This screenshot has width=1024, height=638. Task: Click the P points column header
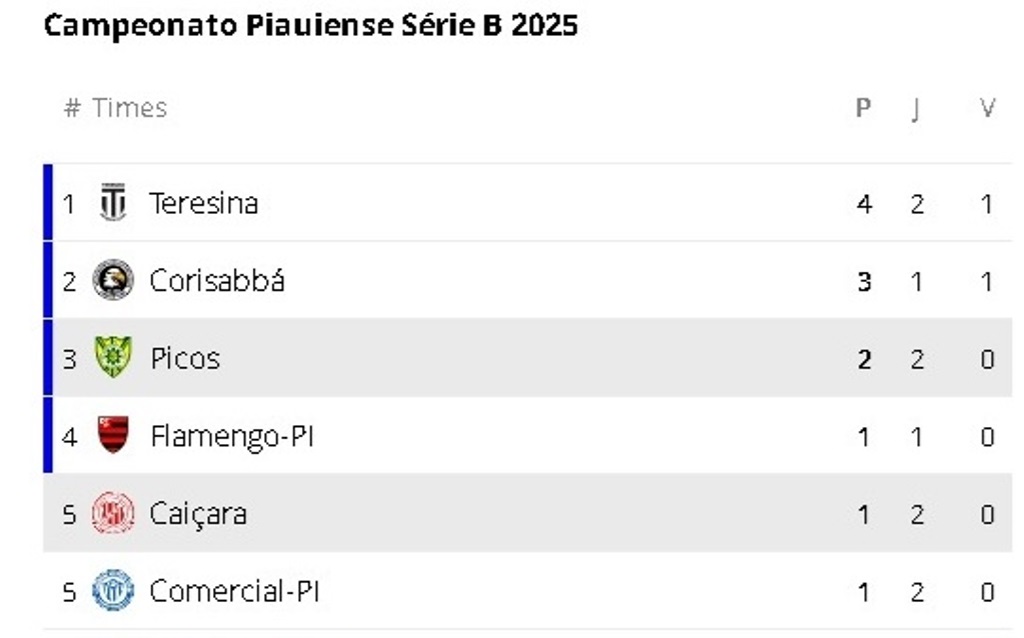tap(864, 108)
